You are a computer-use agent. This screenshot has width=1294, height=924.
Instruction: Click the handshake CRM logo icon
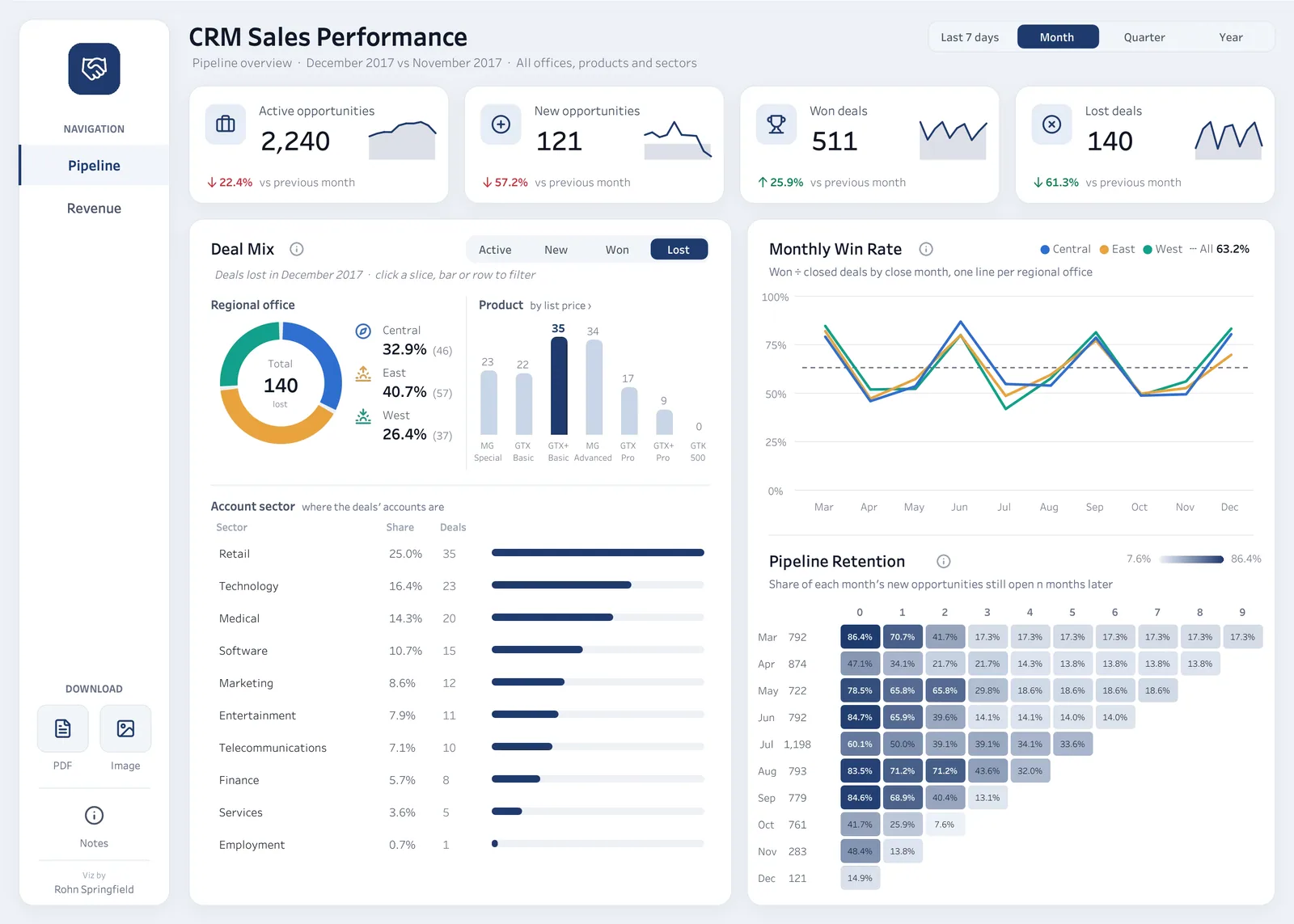[94, 69]
